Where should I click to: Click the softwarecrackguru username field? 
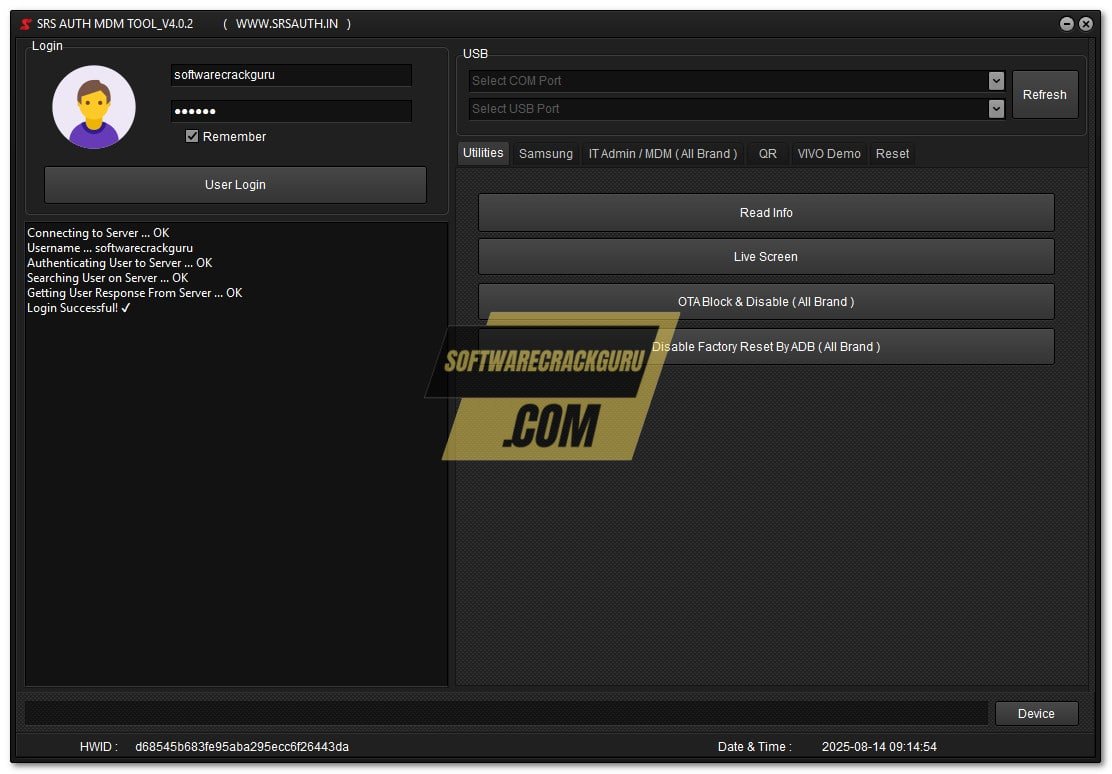point(291,75)
